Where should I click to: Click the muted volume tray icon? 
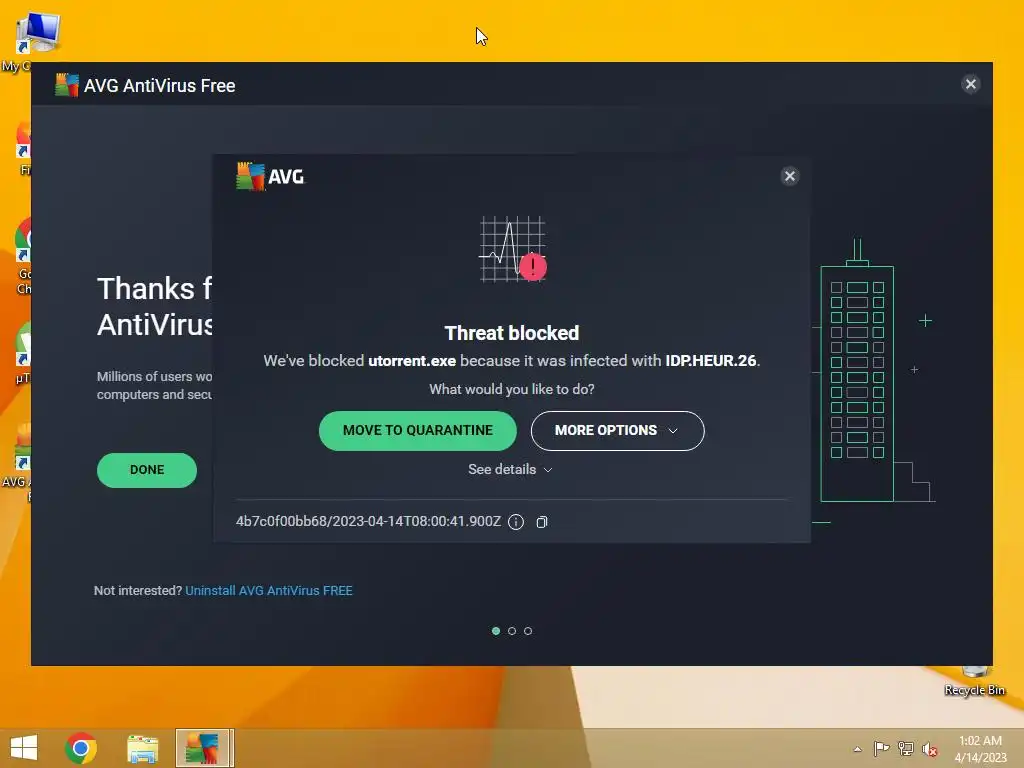[x=930, y=749]
